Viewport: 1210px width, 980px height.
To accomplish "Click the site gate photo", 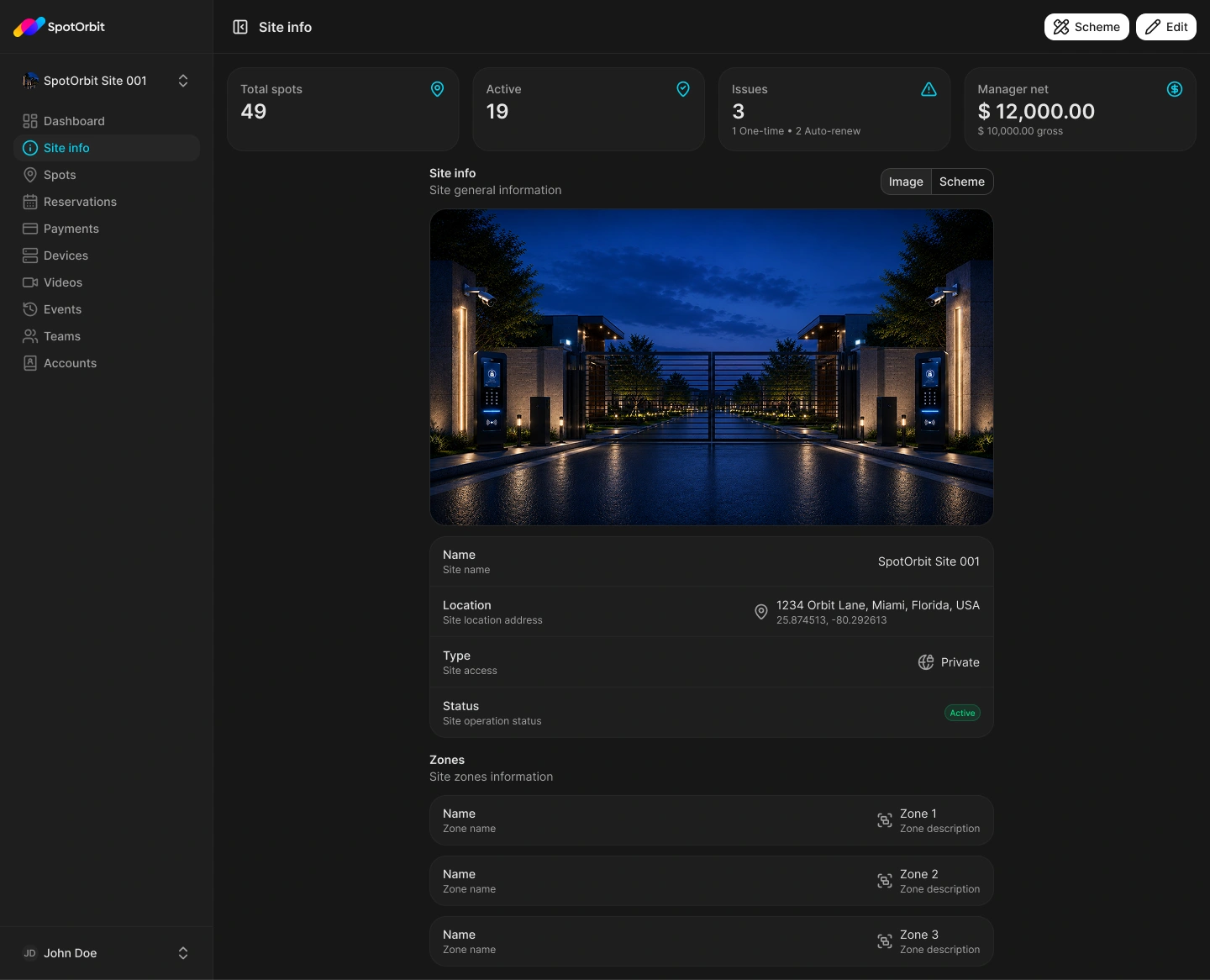I will [x=712, y=367].
